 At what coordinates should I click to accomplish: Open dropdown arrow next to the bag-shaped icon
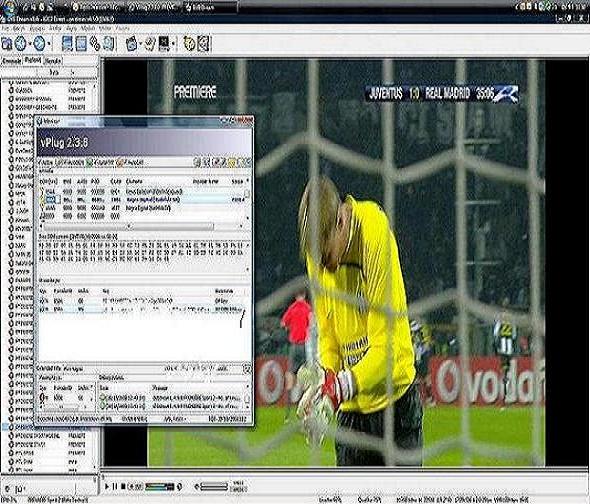click(x=140, y=44)
